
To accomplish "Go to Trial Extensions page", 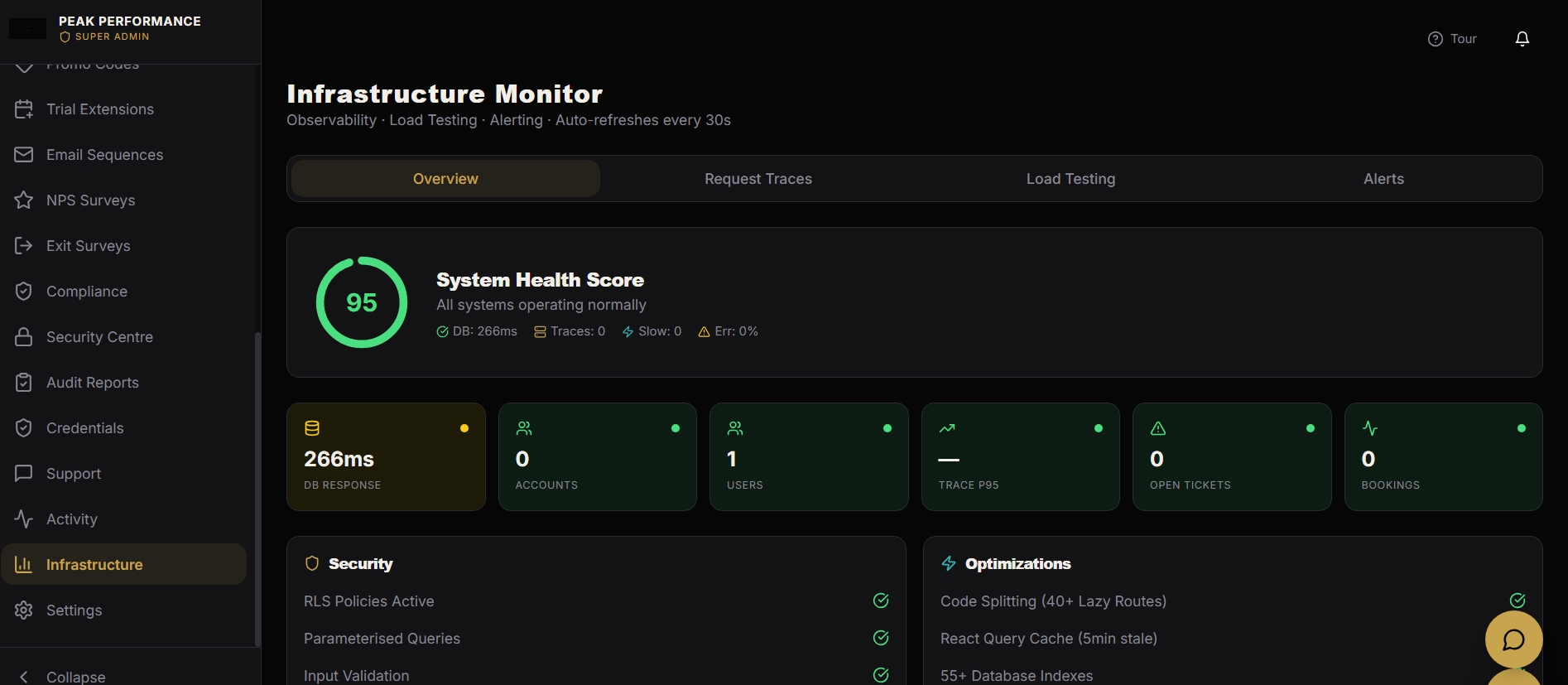I will [124, 109].
